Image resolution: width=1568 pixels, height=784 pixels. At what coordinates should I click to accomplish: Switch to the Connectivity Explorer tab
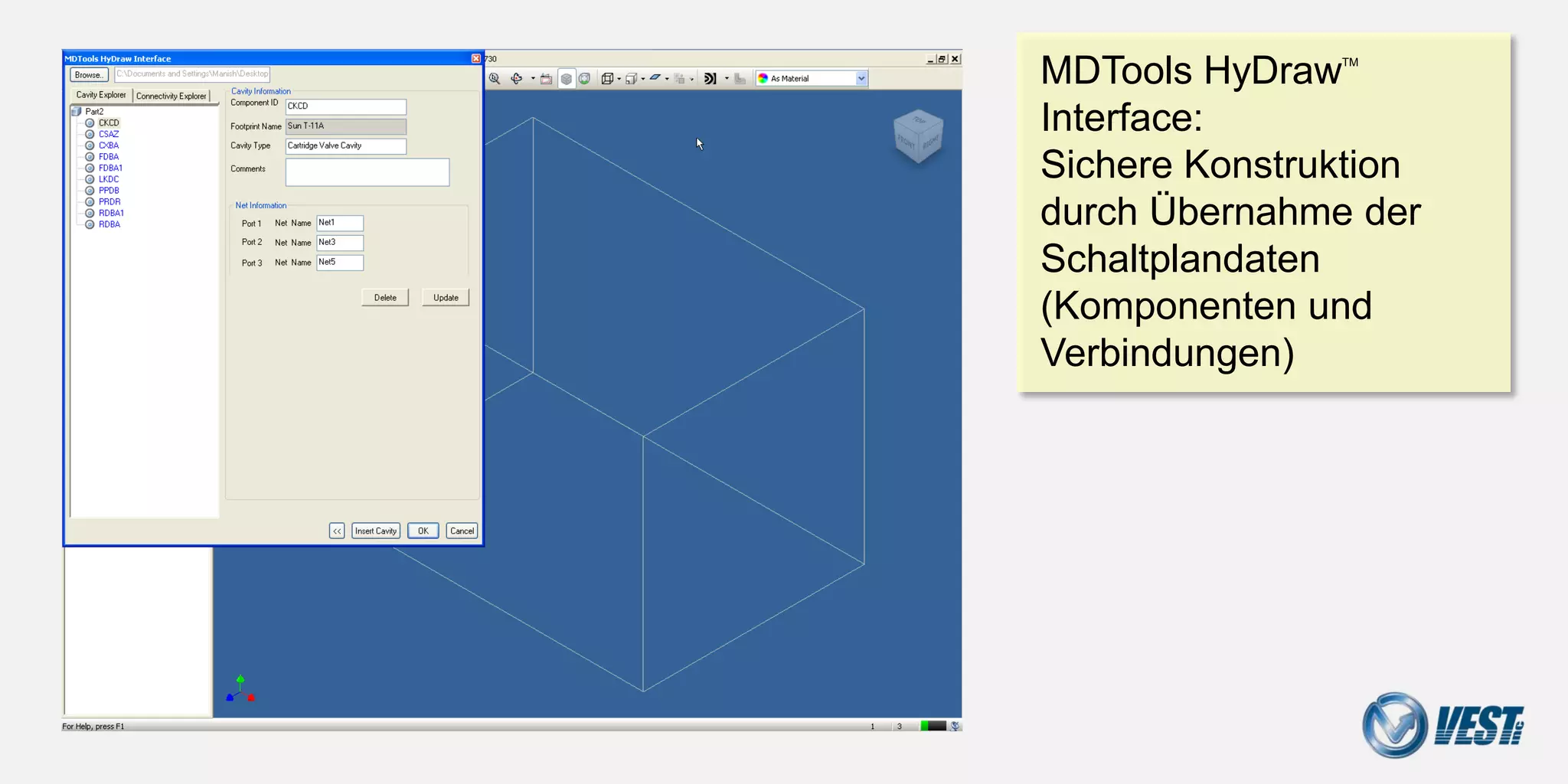[171, 96]
